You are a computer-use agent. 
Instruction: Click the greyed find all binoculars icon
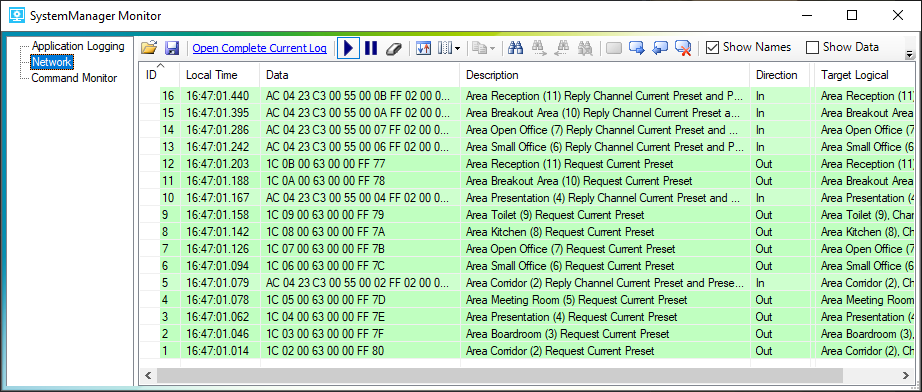pos(584,48)
